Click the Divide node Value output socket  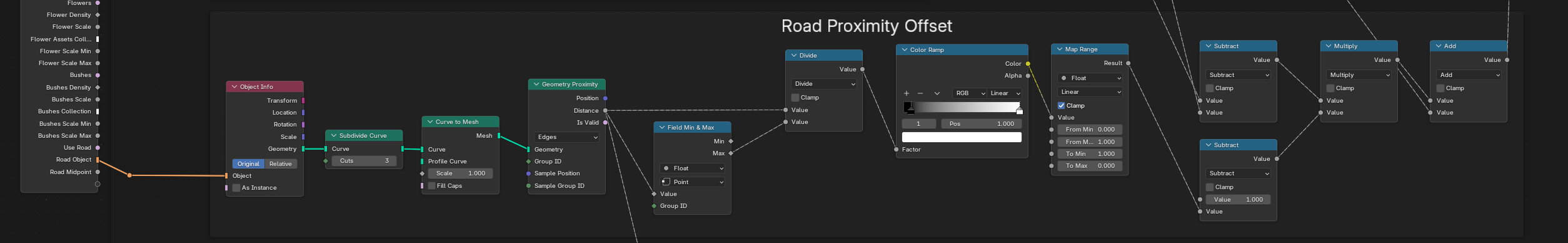pos(863,70)
